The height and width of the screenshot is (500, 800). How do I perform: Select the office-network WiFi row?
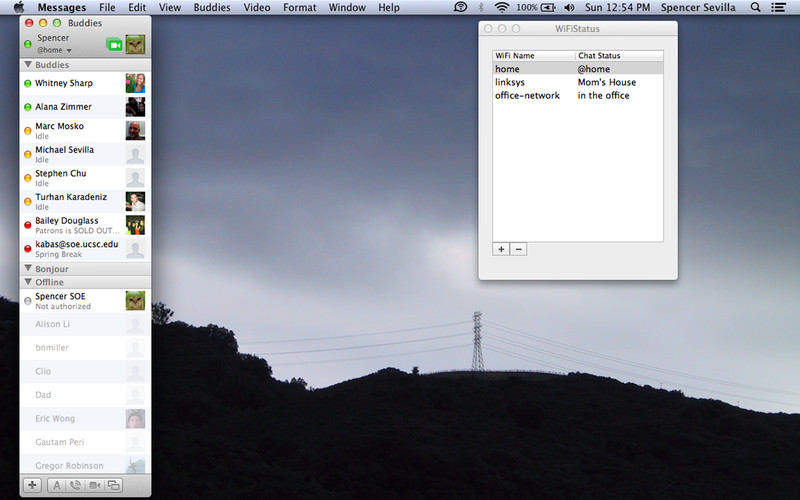pos(578,95)
